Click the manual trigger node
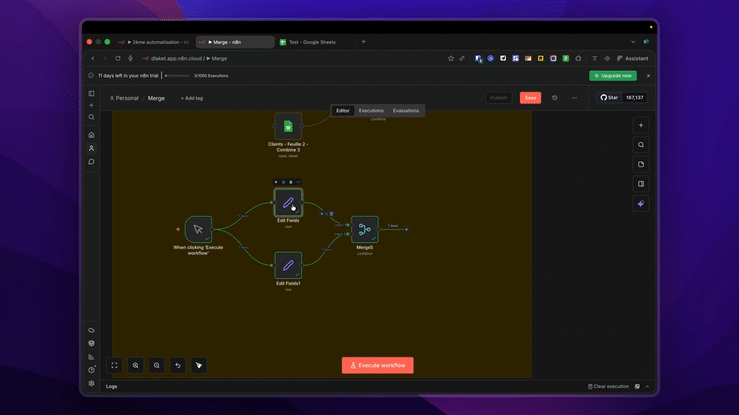This screenshot has width=739, height=415. pos(198,229)
